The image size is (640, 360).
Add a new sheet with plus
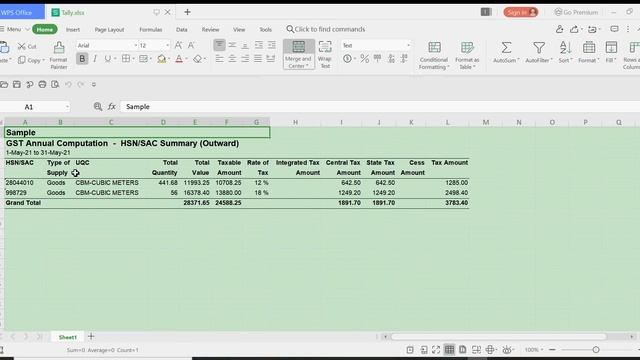pyautogui.click(x=91, y=337)
